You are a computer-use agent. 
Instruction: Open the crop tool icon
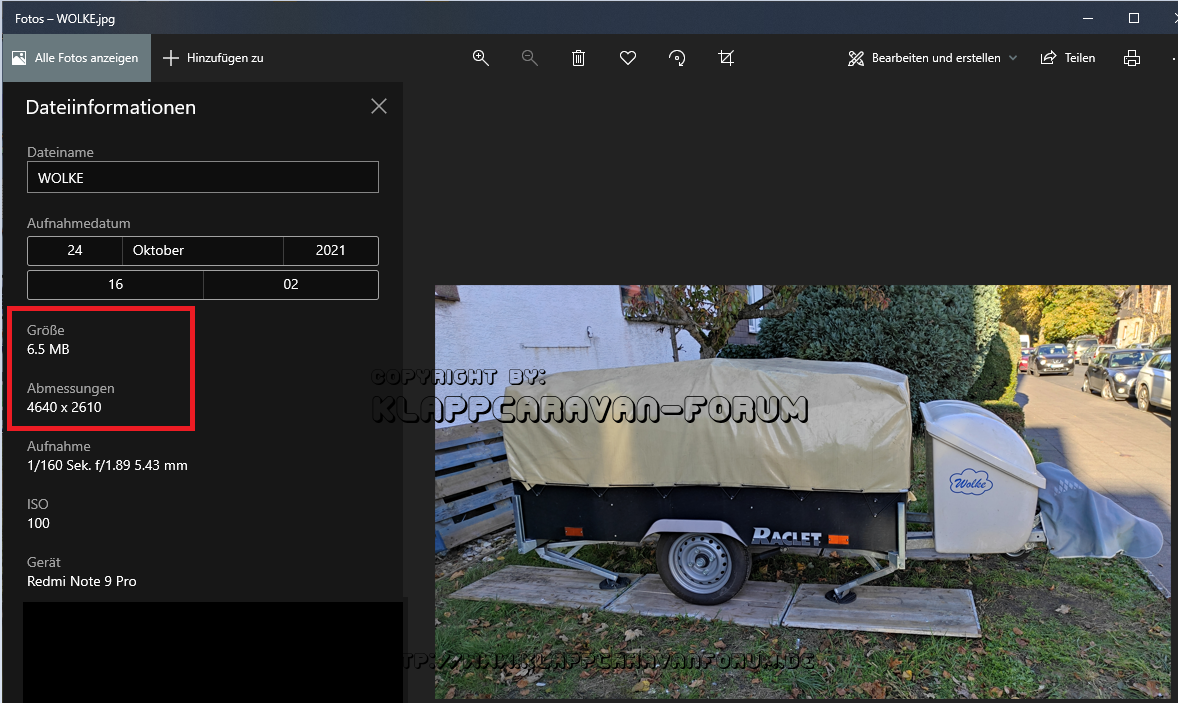point(726,58)
